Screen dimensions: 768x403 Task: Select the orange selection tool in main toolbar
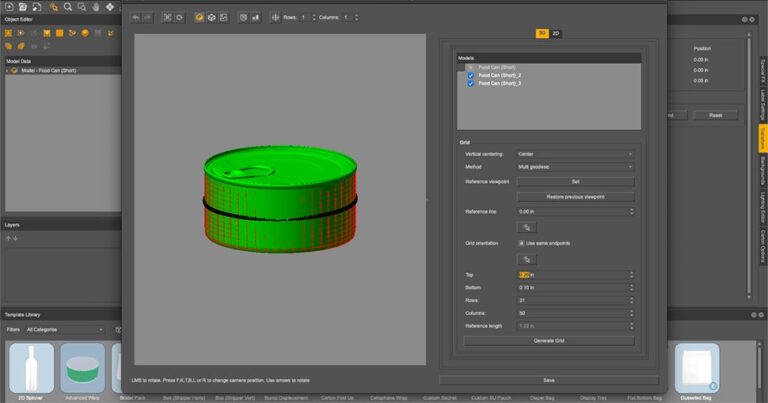54,7
